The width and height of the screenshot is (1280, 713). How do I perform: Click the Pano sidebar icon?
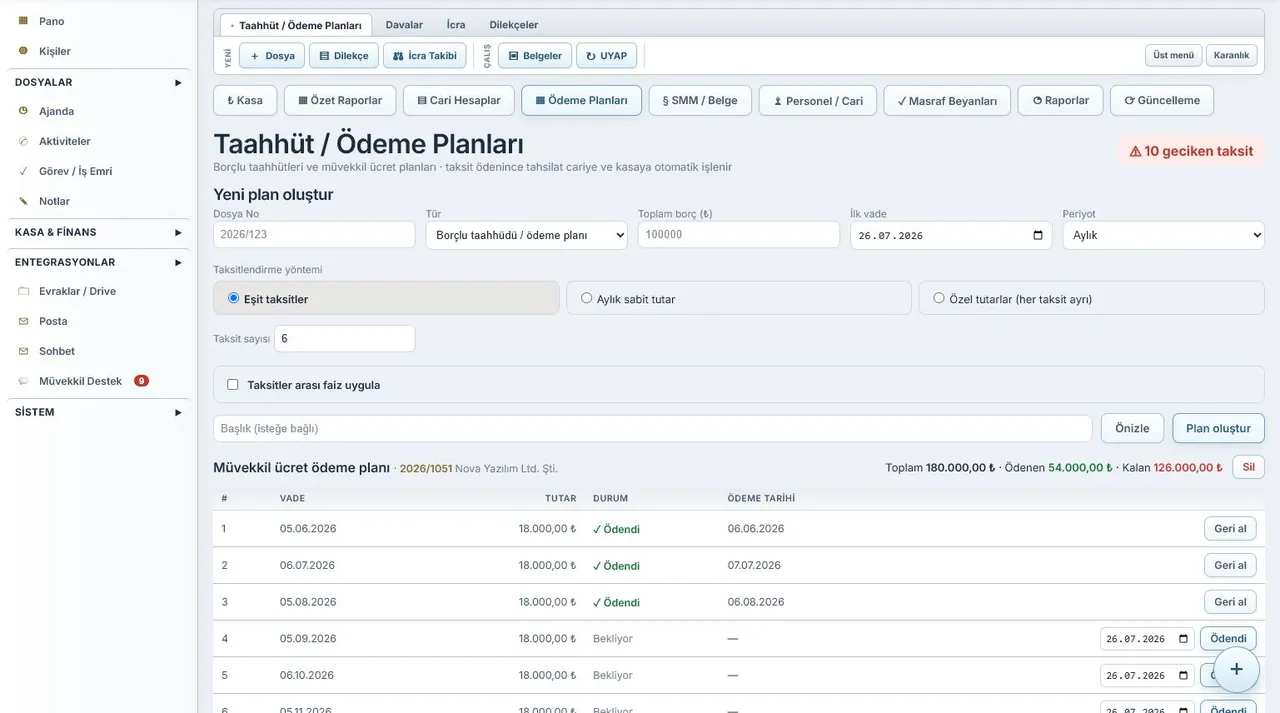click(x=23, y=21)
